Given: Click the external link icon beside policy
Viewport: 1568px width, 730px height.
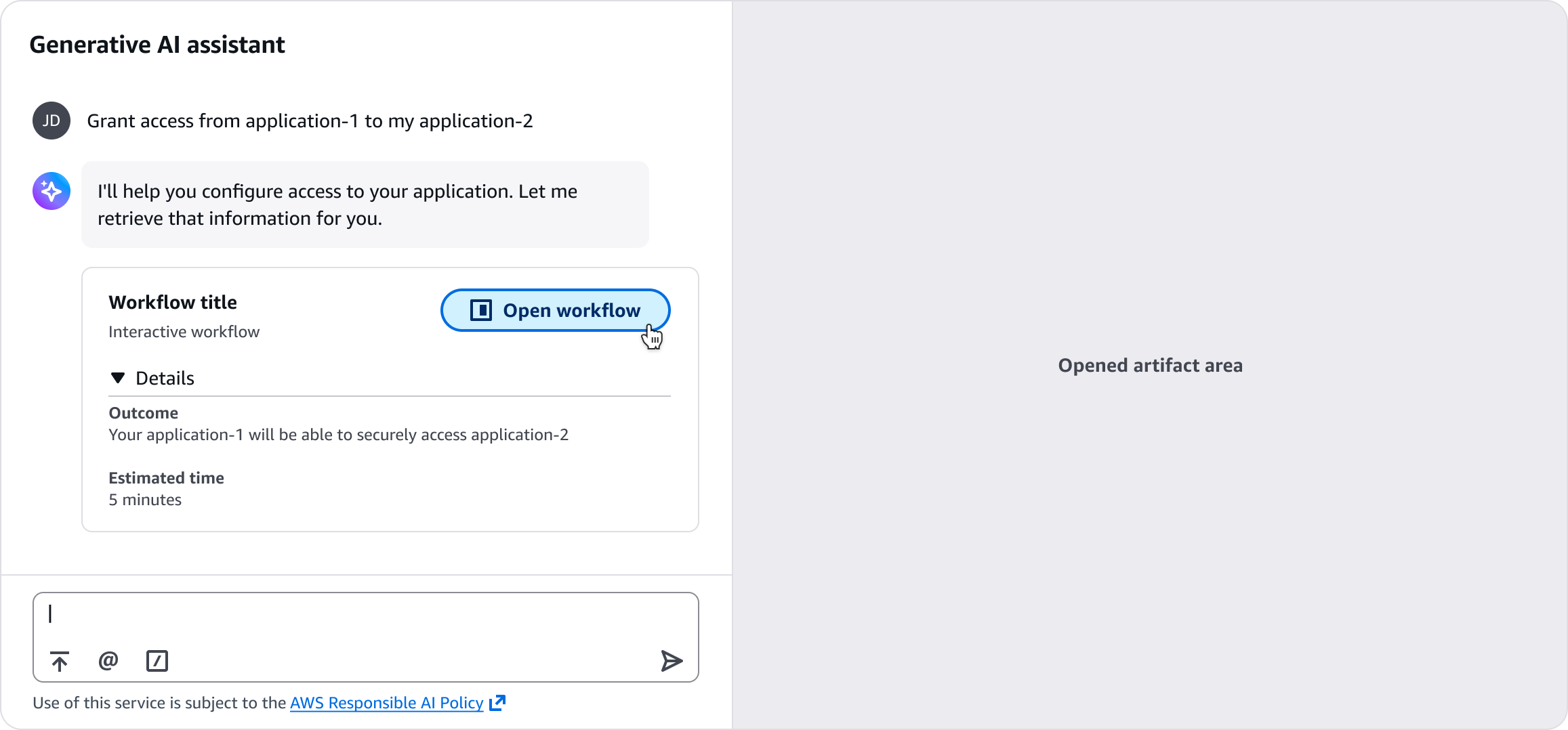Looking at the screenshot, I should (x=497, y=703).
